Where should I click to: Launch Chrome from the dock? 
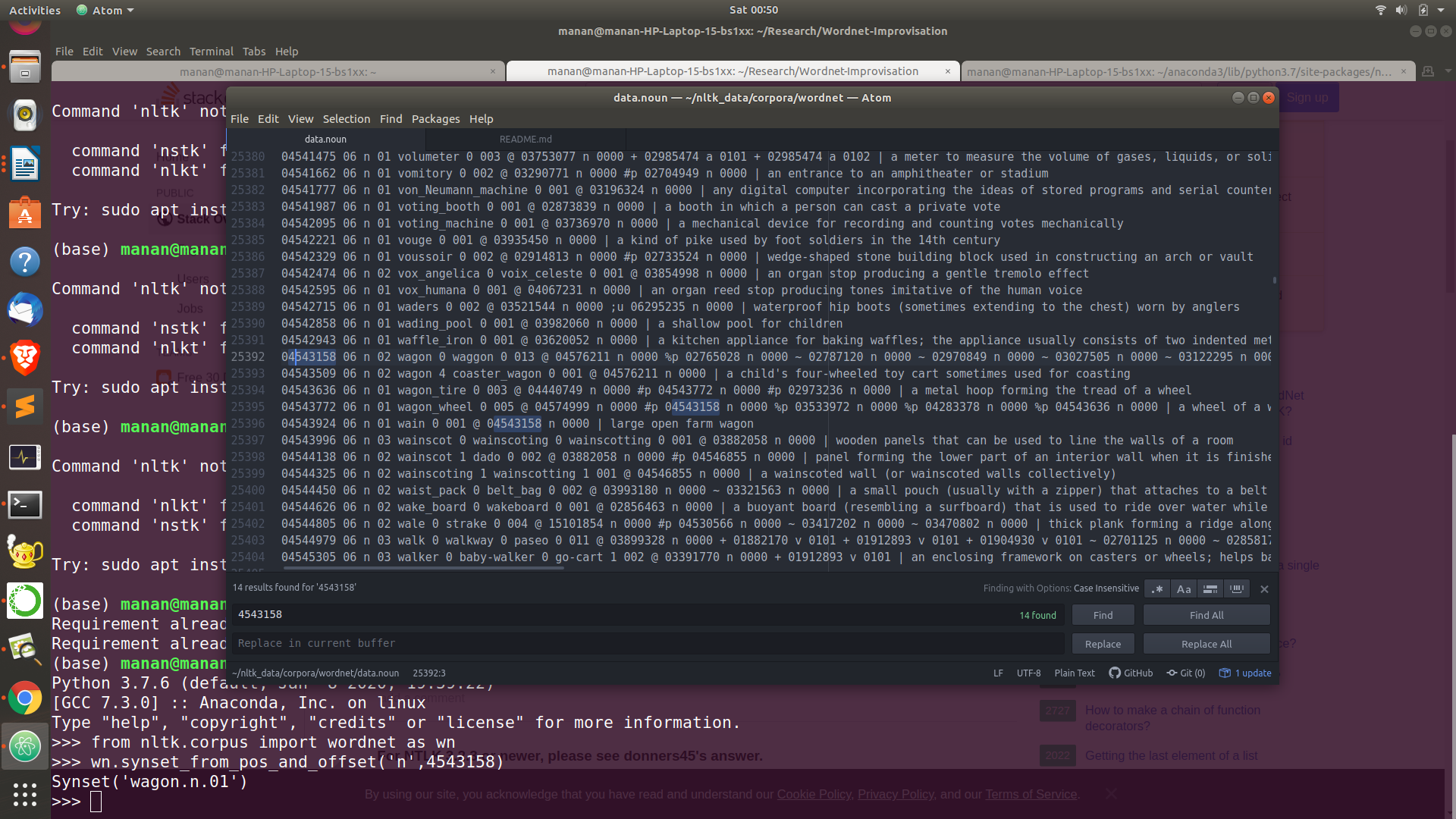[x=25, y=698]
